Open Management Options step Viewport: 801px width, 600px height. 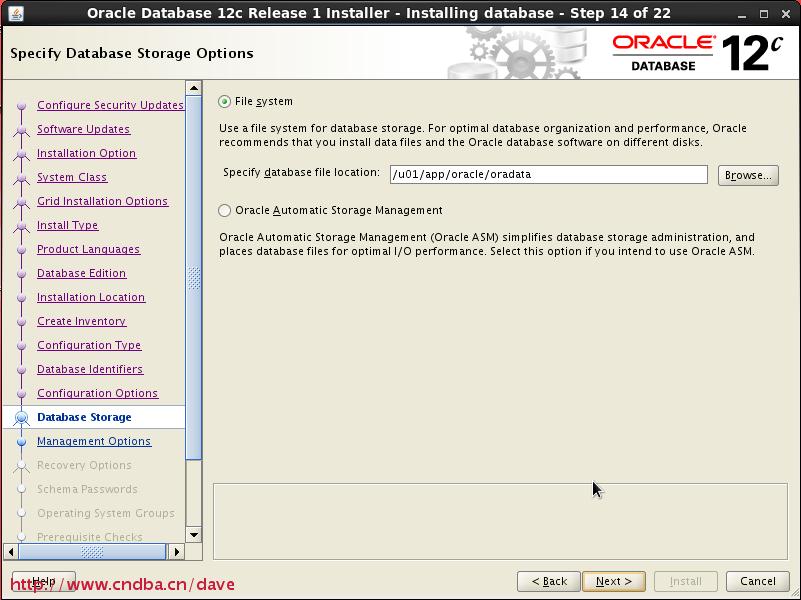coord(94,441)
